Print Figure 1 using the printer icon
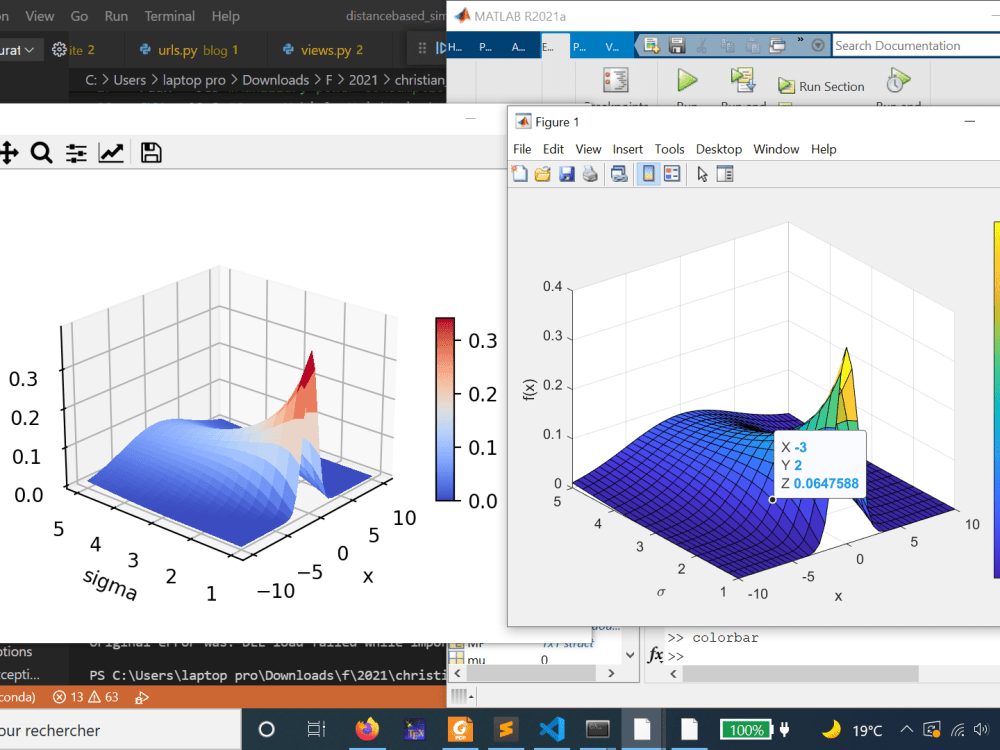 [590, 173]
